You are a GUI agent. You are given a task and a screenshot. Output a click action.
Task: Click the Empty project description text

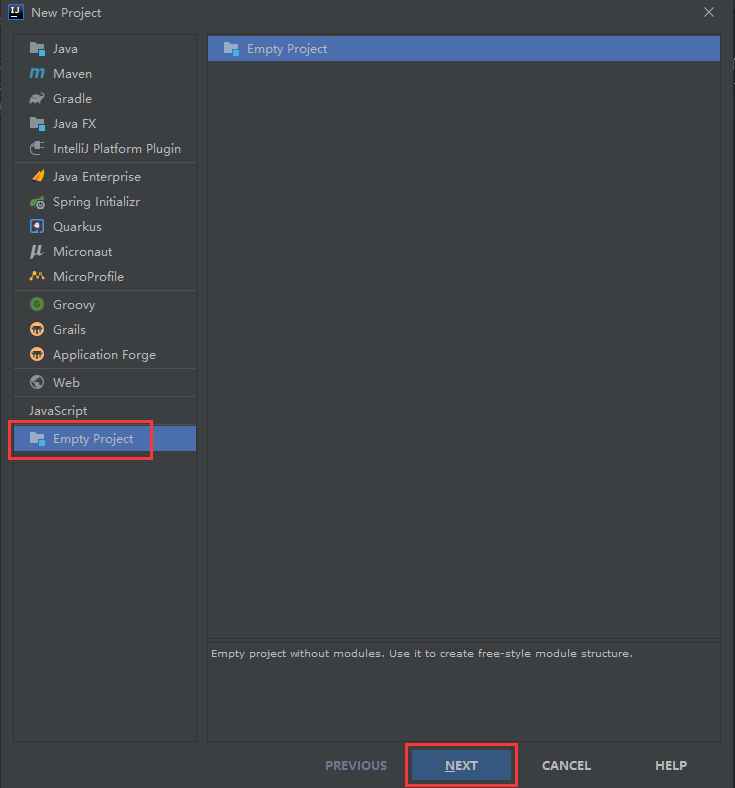point(422,653)
